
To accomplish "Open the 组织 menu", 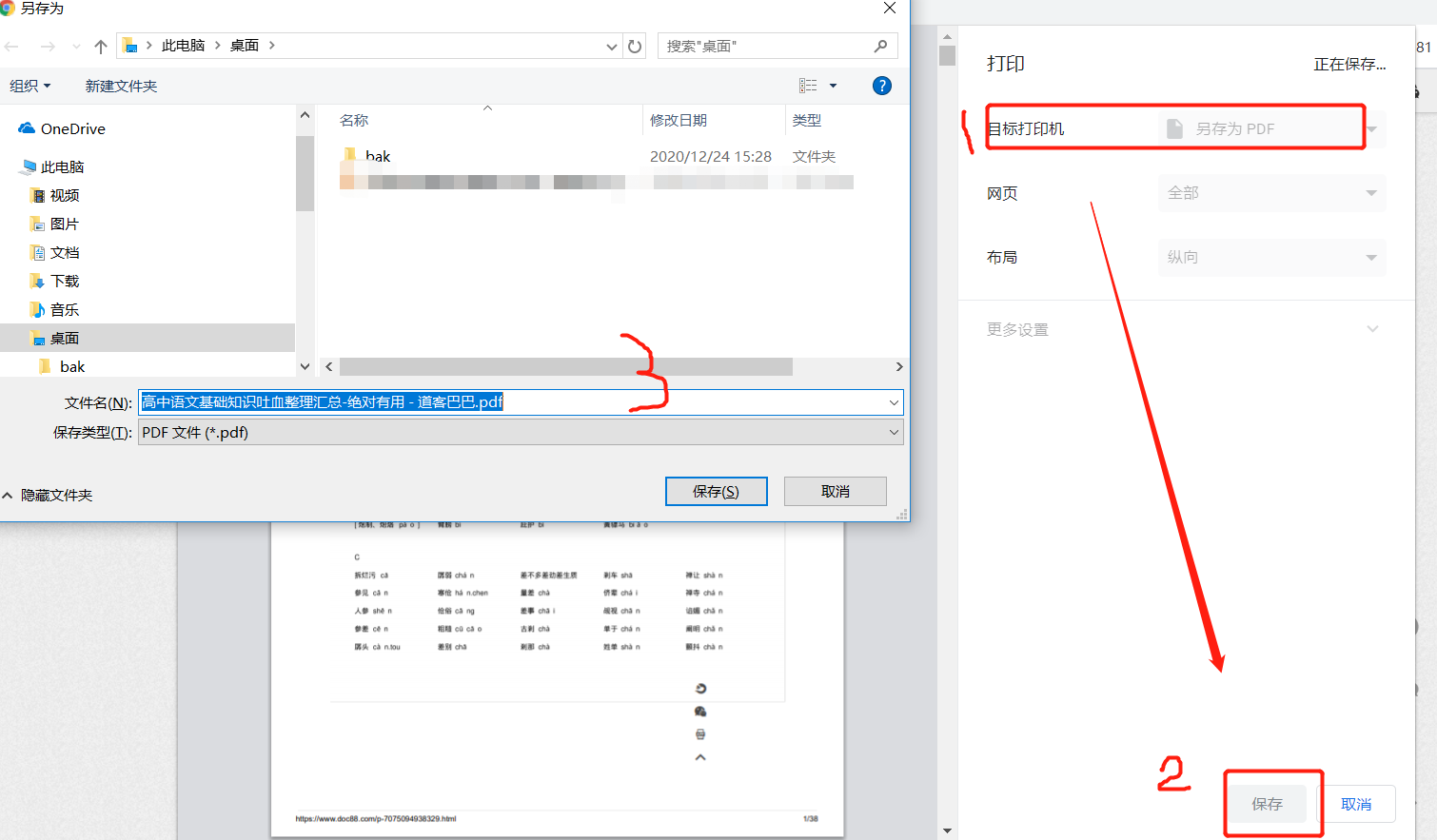I will [x=30, y=85].
